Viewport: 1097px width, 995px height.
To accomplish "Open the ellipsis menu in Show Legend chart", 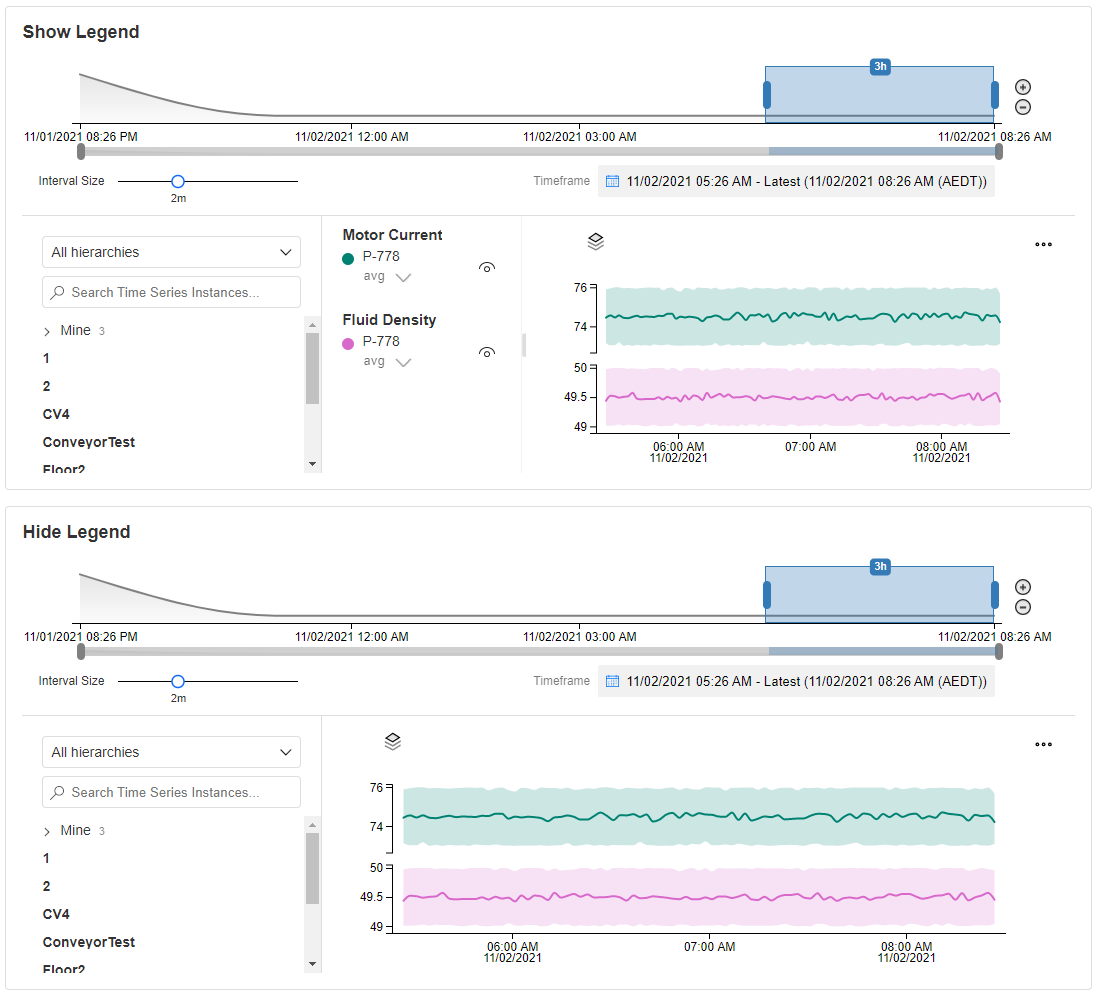I will pyautogui.click(x=1043, y=244).
